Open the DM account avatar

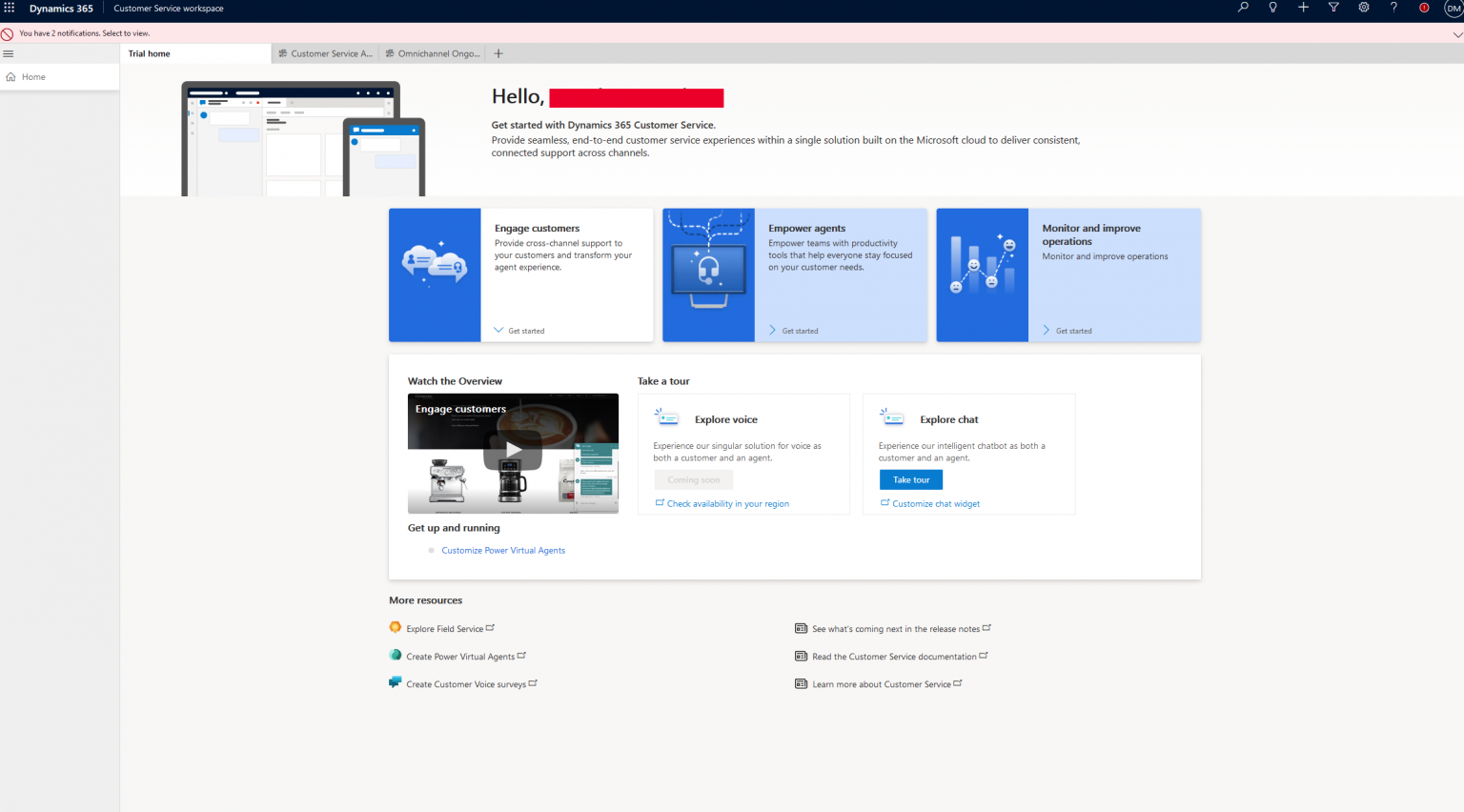pyautogui.click(x=1453, y=8)
